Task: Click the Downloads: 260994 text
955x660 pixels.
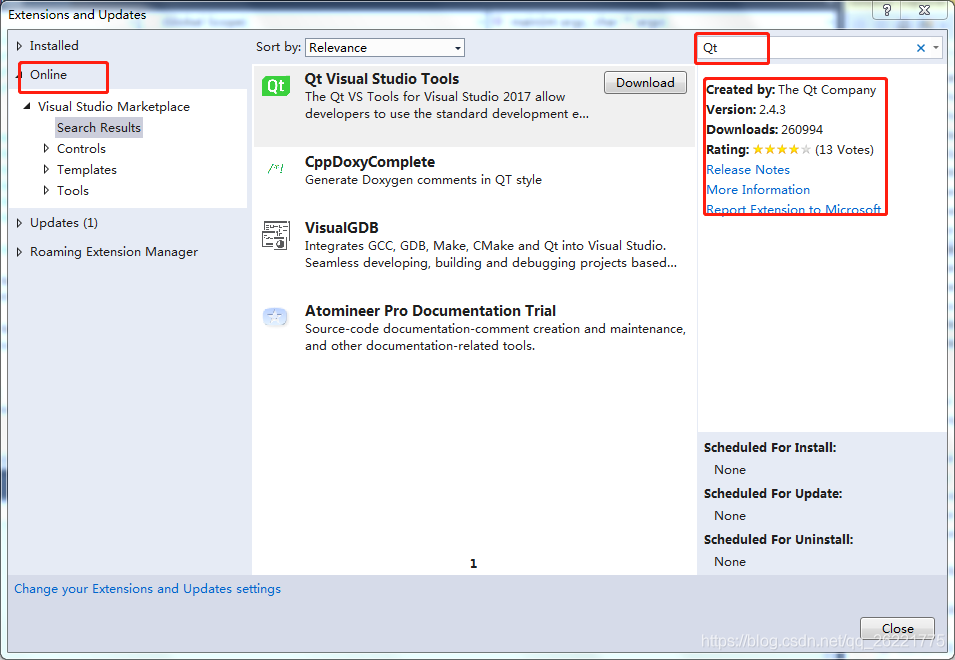Action: 764,130
